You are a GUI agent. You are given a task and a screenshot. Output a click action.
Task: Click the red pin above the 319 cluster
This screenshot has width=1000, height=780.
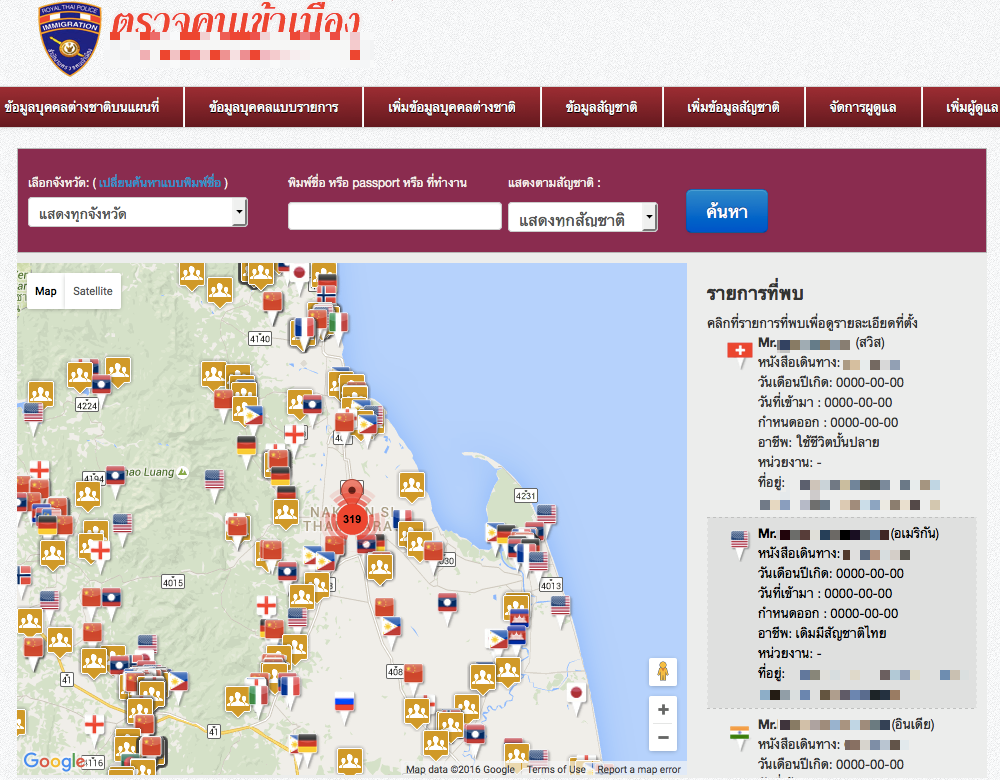click(351, 492)
